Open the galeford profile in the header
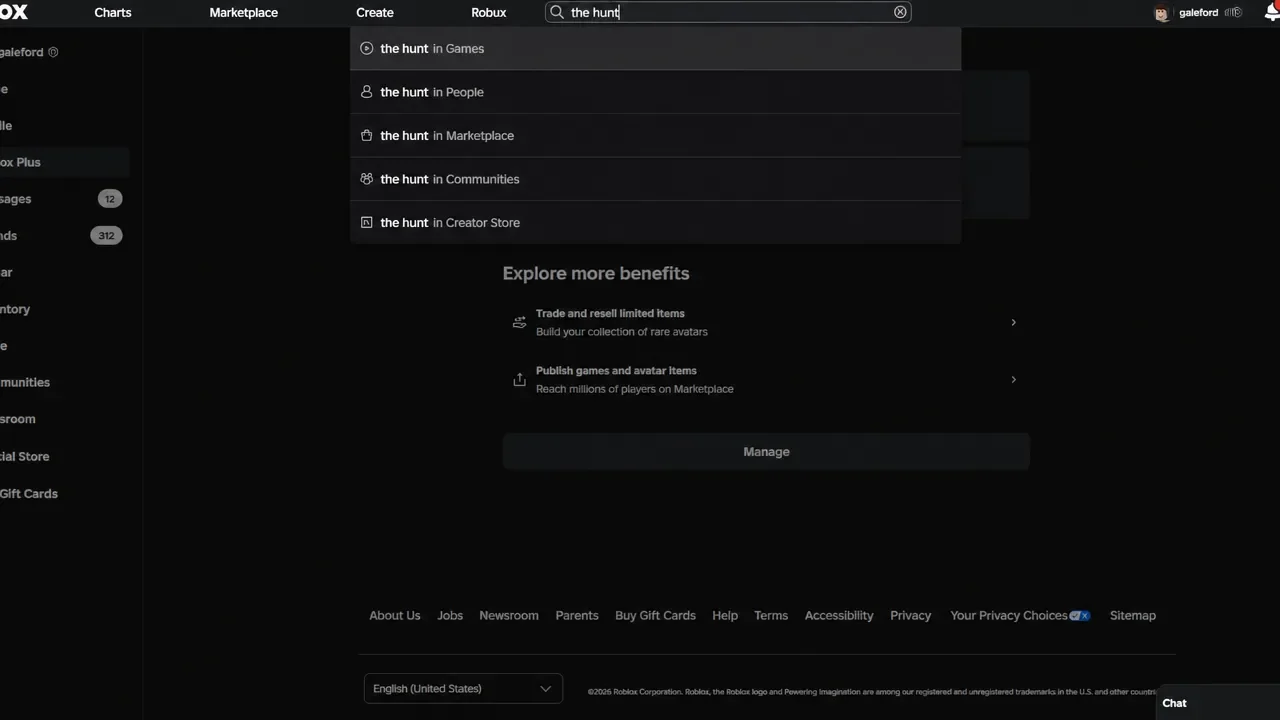The height and width of the screenshot is (720, 1280). (1198, 13)
